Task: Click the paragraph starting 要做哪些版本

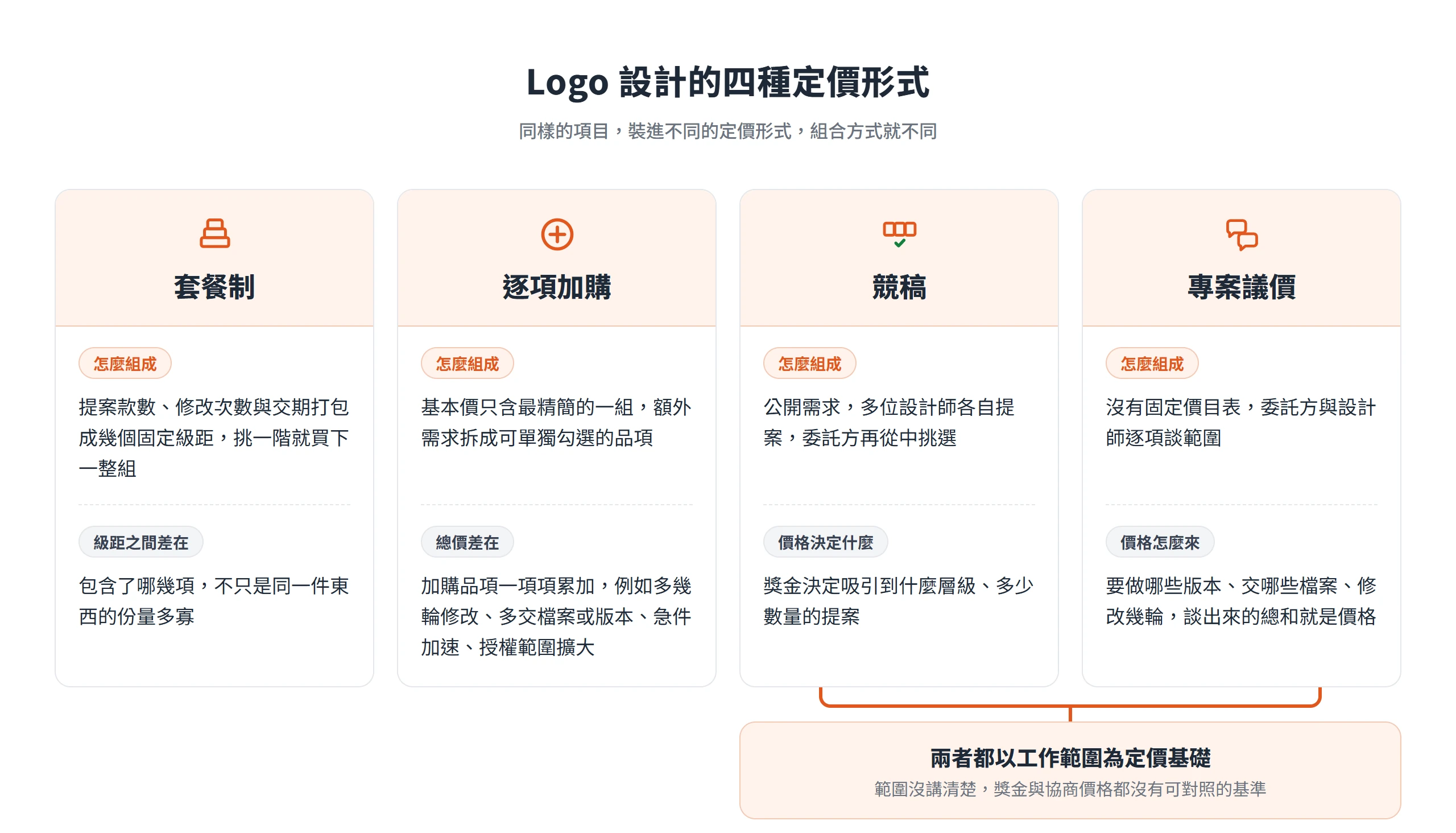Action: click(x=1242, y=601)
